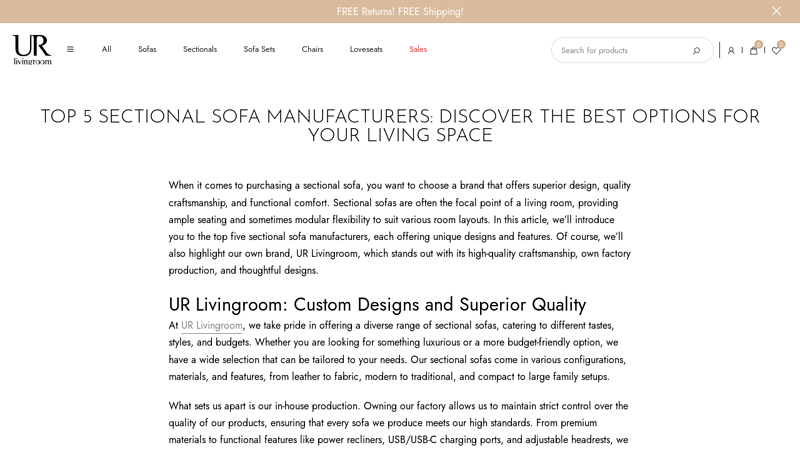Viewport: 800px width, 450px height.
Task: Open the Sofa Sets category
Action: click(259, 49)
